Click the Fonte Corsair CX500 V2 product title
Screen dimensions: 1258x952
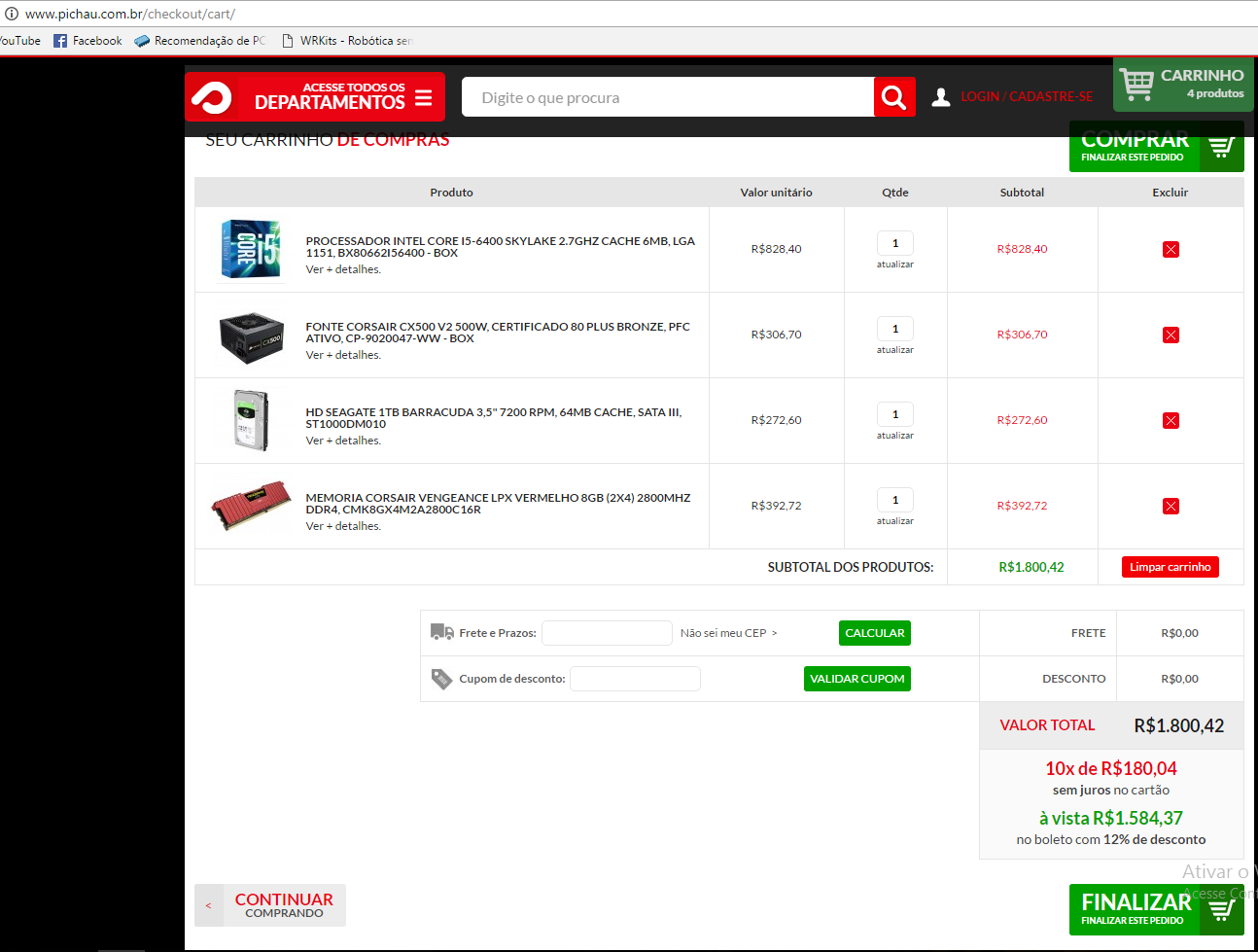(498, 333)
